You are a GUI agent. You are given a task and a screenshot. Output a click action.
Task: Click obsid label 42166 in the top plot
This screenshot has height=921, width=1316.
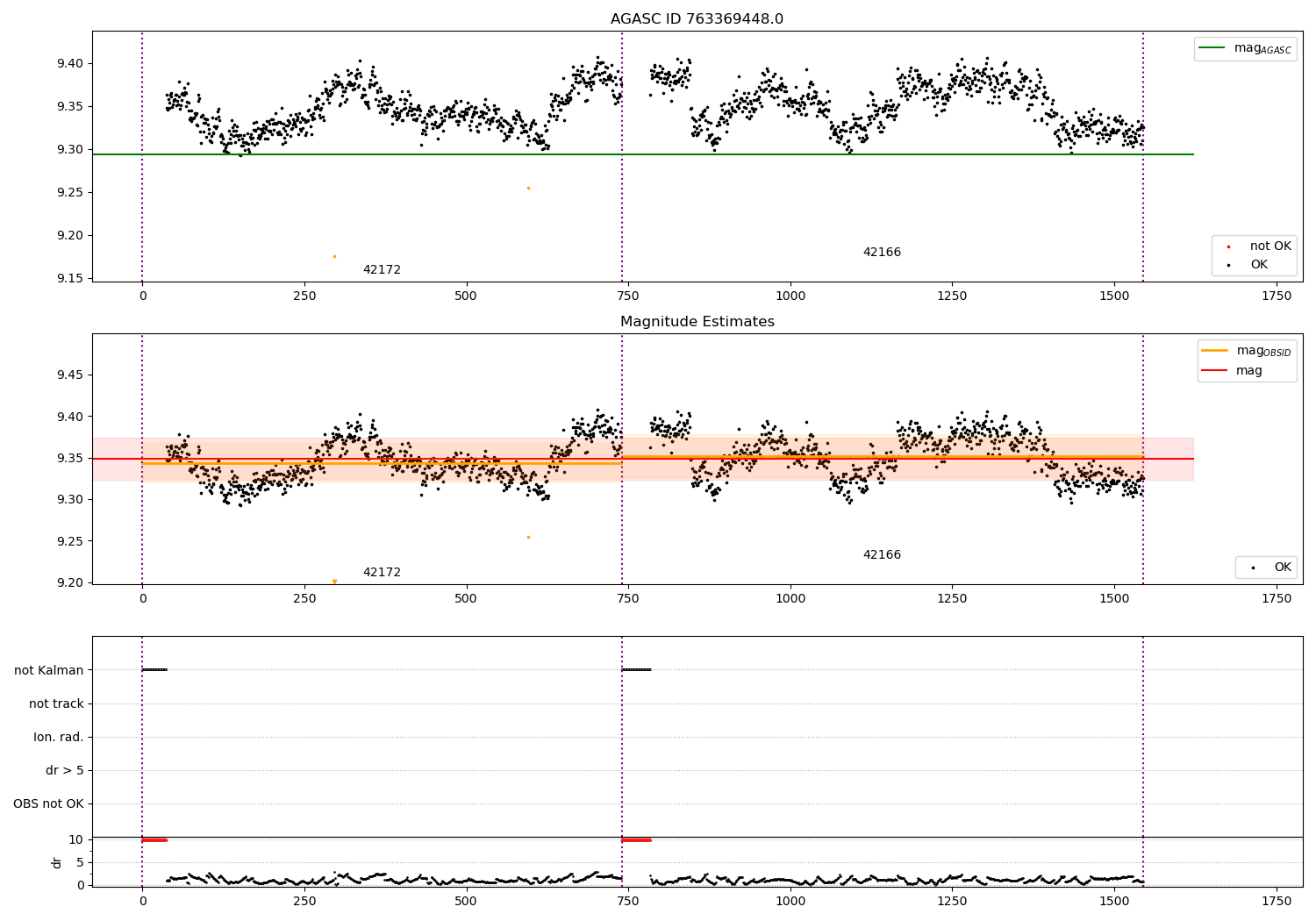point(882,253)
